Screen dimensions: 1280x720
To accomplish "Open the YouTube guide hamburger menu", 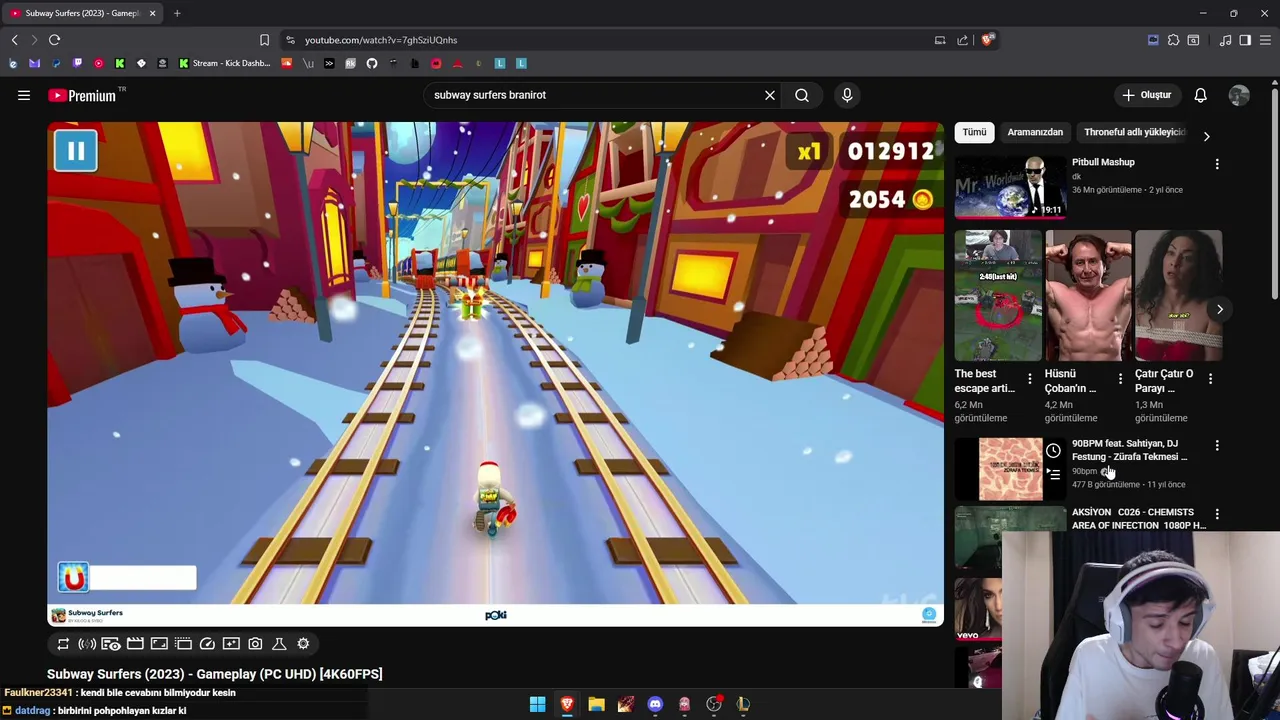I will [x=24, y=95].
